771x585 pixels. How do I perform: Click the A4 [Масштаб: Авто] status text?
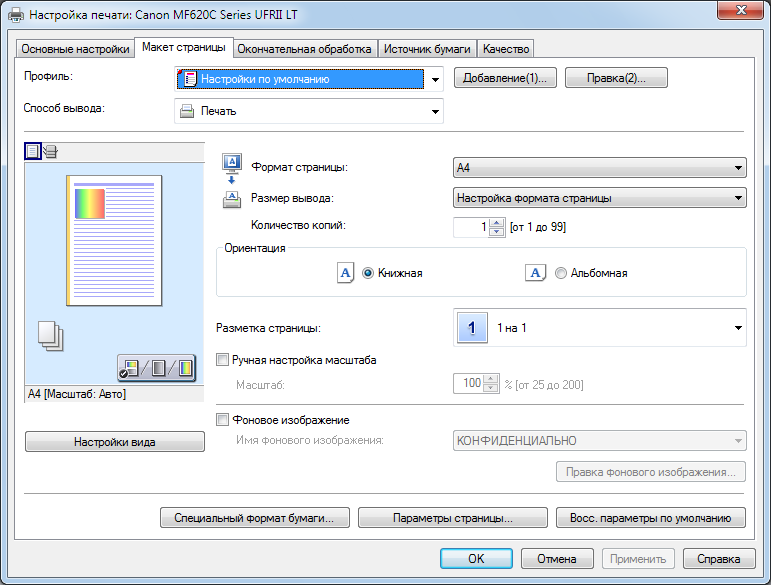pos(77,394)
